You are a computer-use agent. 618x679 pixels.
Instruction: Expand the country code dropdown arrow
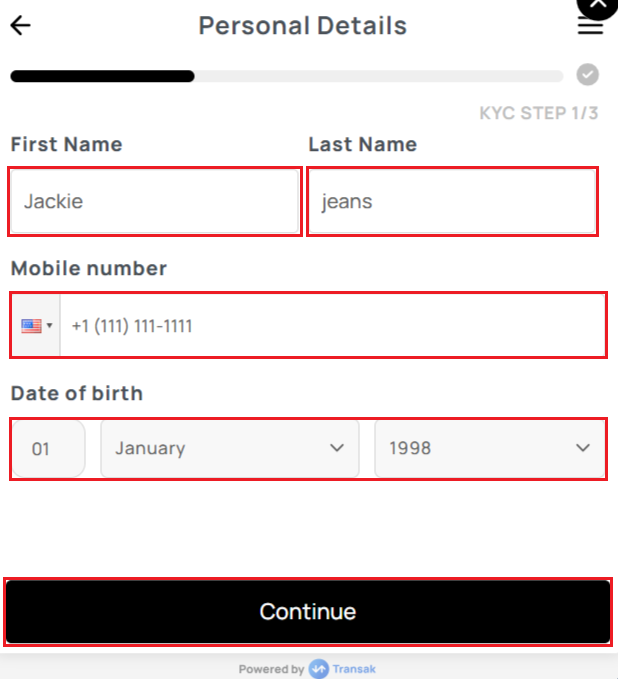[49, 325]
